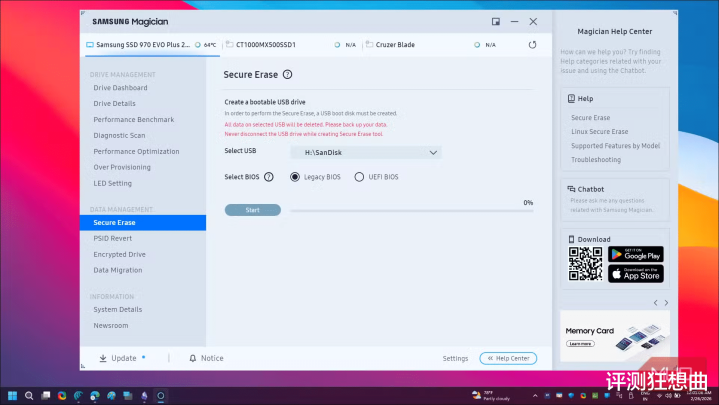
Task: Open Secure Erase help link
Action: click(591, 118)
